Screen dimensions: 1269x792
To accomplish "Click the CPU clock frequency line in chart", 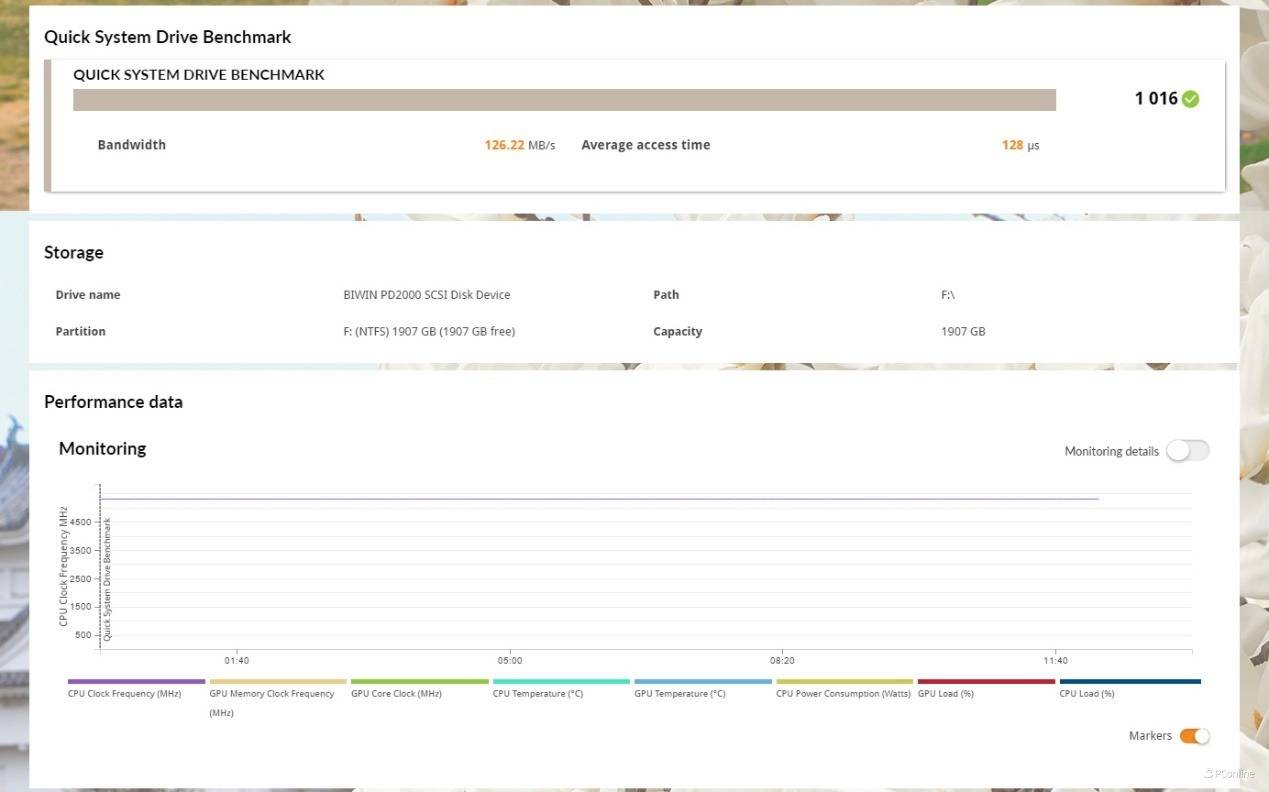I will [600, 498].
